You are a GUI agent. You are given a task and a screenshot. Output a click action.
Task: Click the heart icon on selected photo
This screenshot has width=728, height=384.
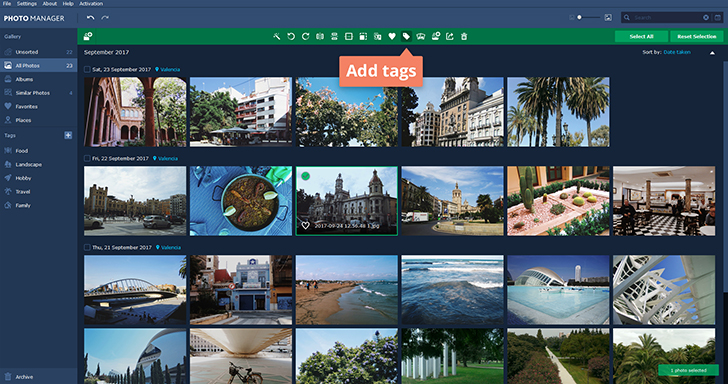306,226
